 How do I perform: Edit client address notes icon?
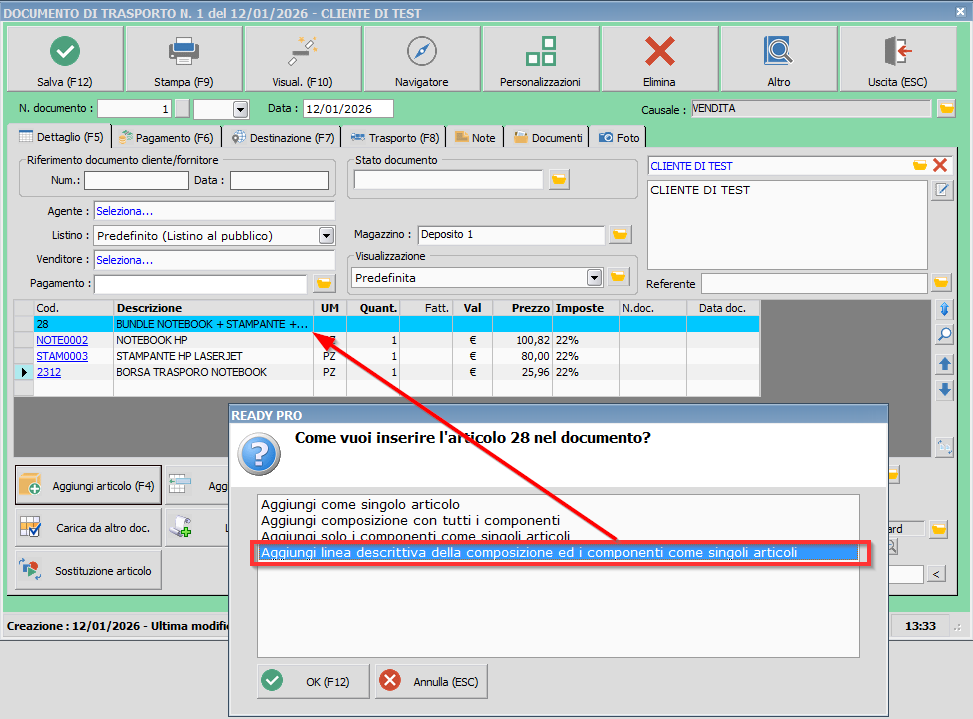(x=942, y=190)
